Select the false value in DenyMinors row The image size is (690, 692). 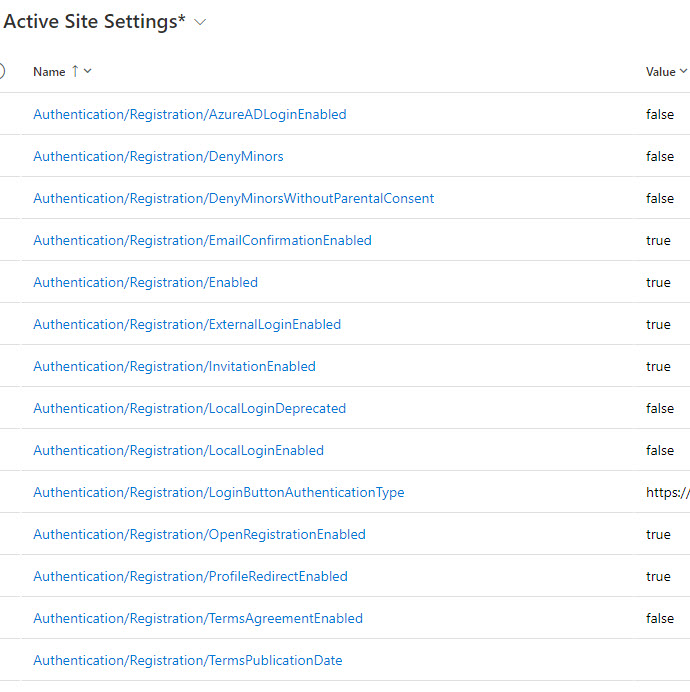tap(660, 156)
